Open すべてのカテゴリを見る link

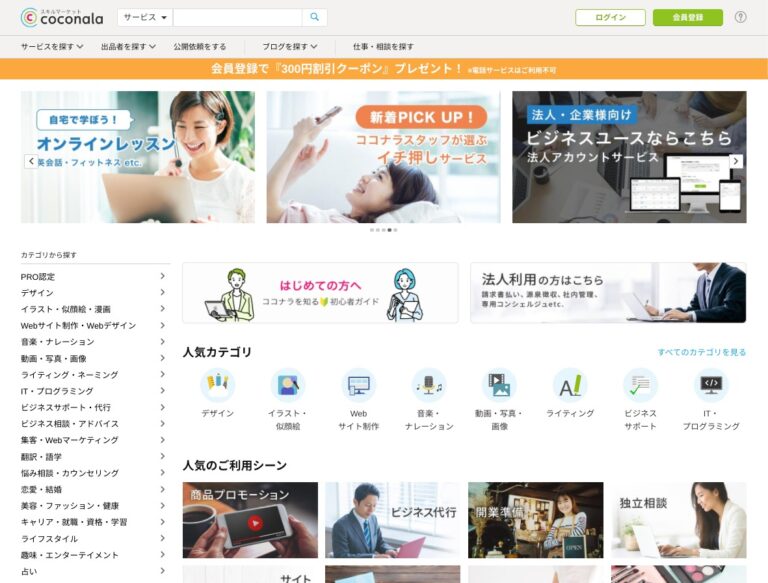(x=701, y=352)
